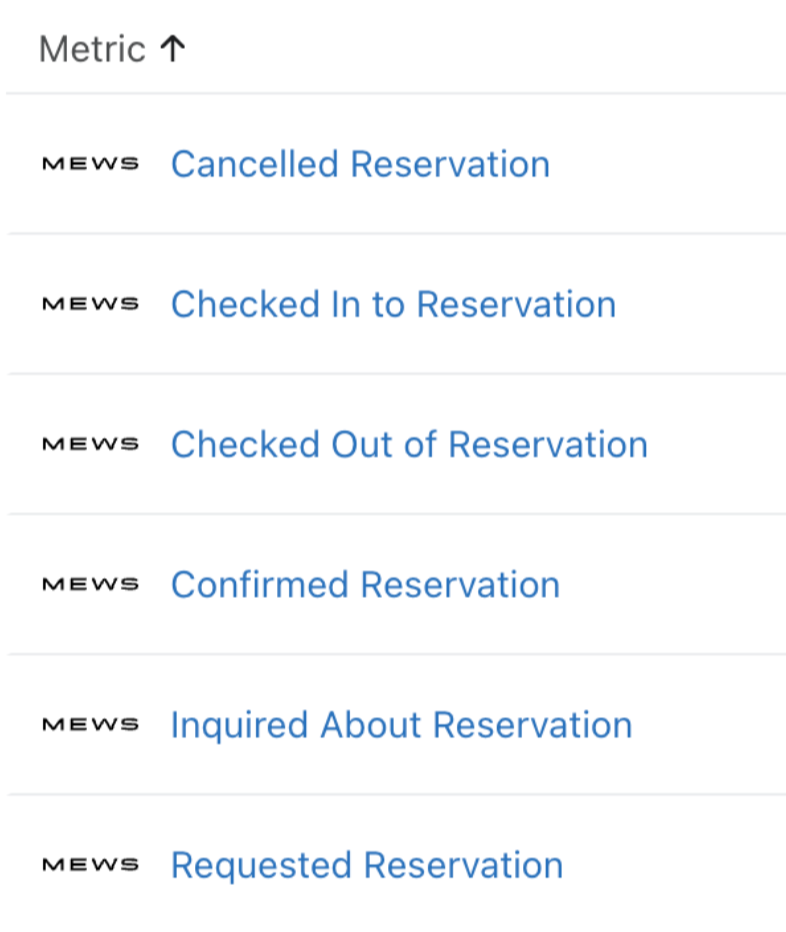Click the ascending sort arrow next to Metric

173,48
